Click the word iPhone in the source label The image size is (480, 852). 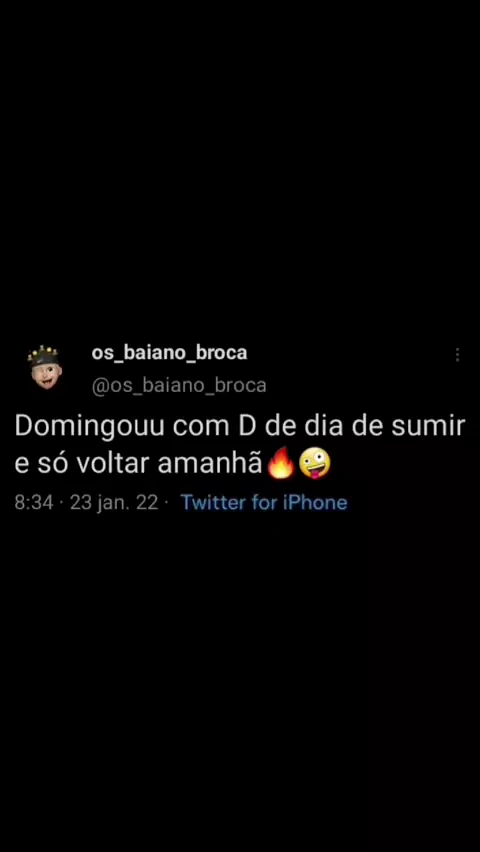click(x=314, y=502)
